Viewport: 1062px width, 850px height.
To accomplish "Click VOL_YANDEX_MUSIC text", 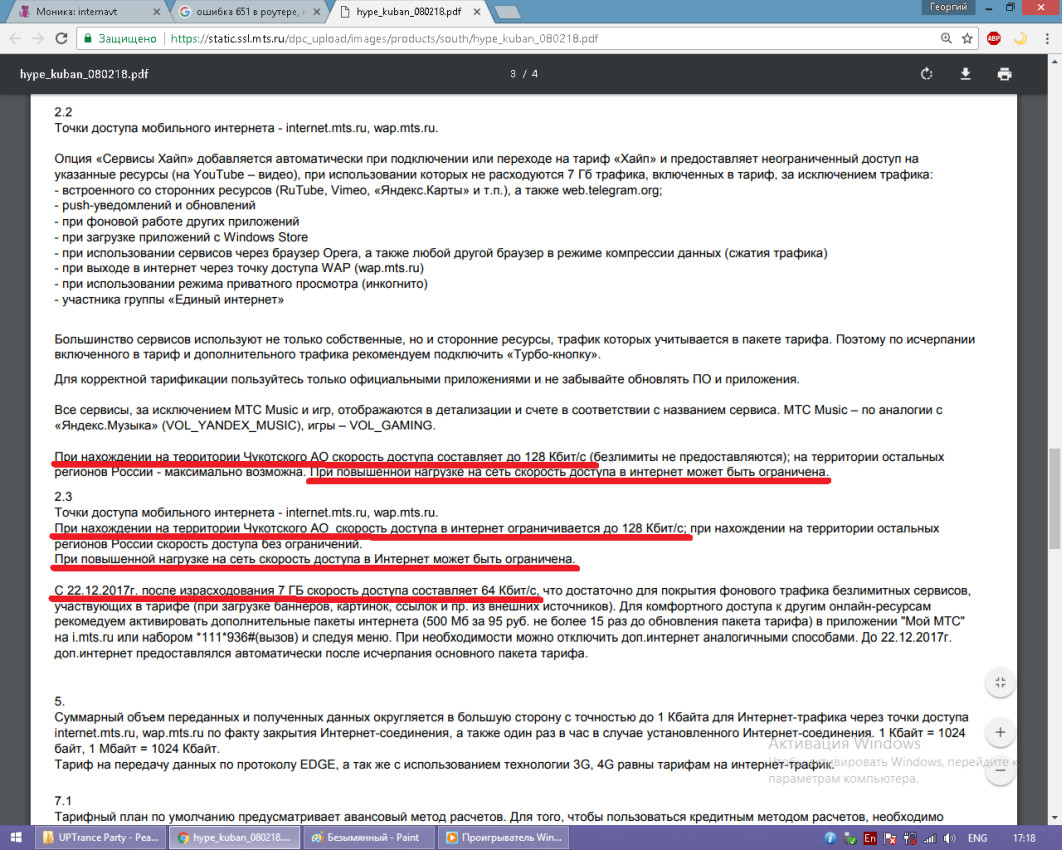I will coord(232,425).
